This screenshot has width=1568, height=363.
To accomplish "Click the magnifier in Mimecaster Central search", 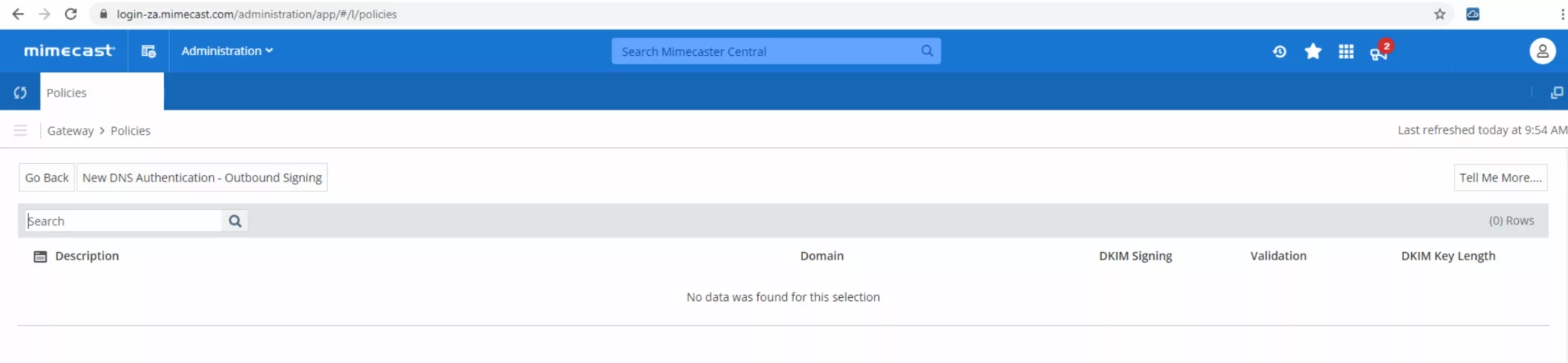I will tap(927, 51).
